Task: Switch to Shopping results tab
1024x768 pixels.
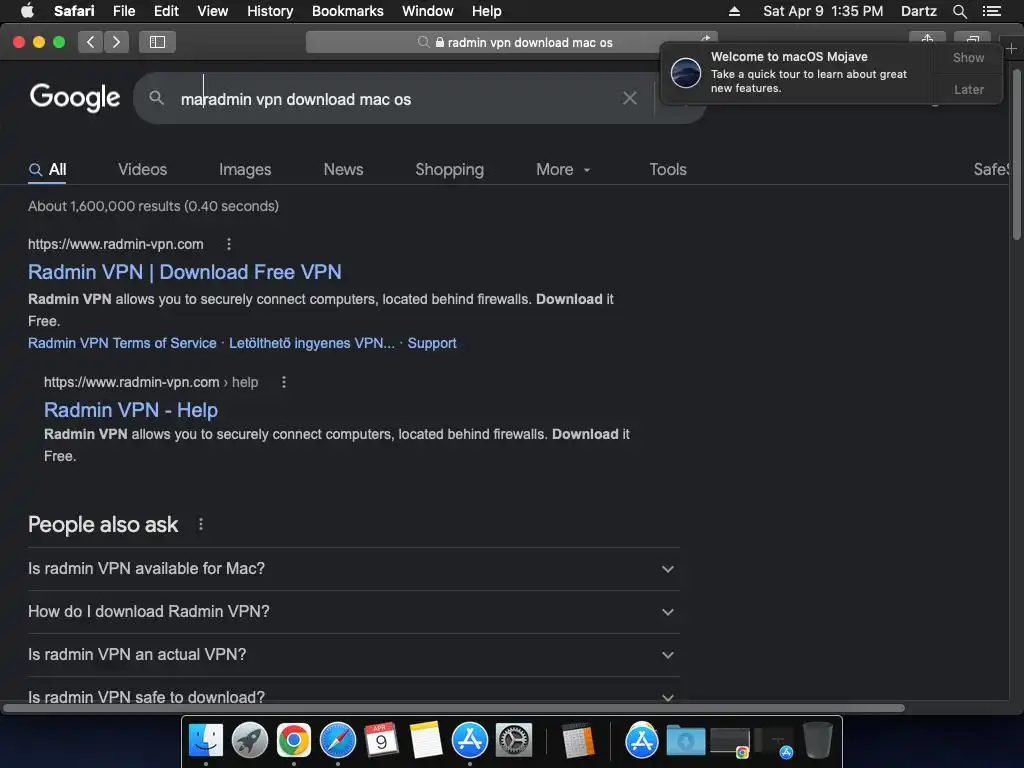Action: point(449,170)
